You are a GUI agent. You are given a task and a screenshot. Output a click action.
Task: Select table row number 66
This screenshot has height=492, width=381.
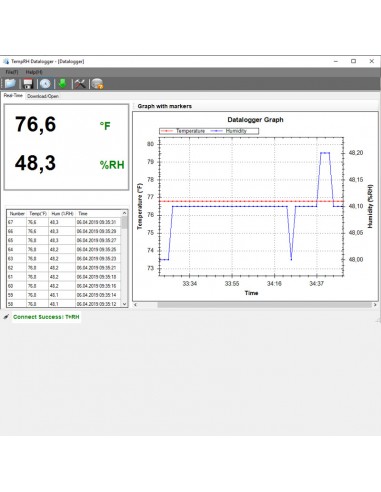pos(64,231)
